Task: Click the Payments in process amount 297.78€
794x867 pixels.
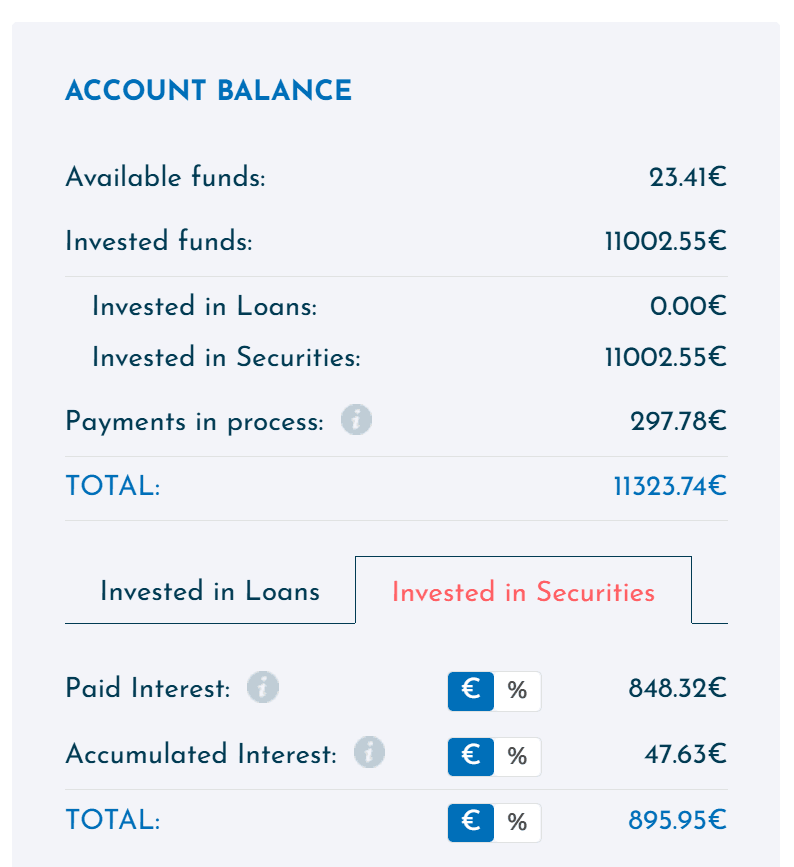Action: 678,421
